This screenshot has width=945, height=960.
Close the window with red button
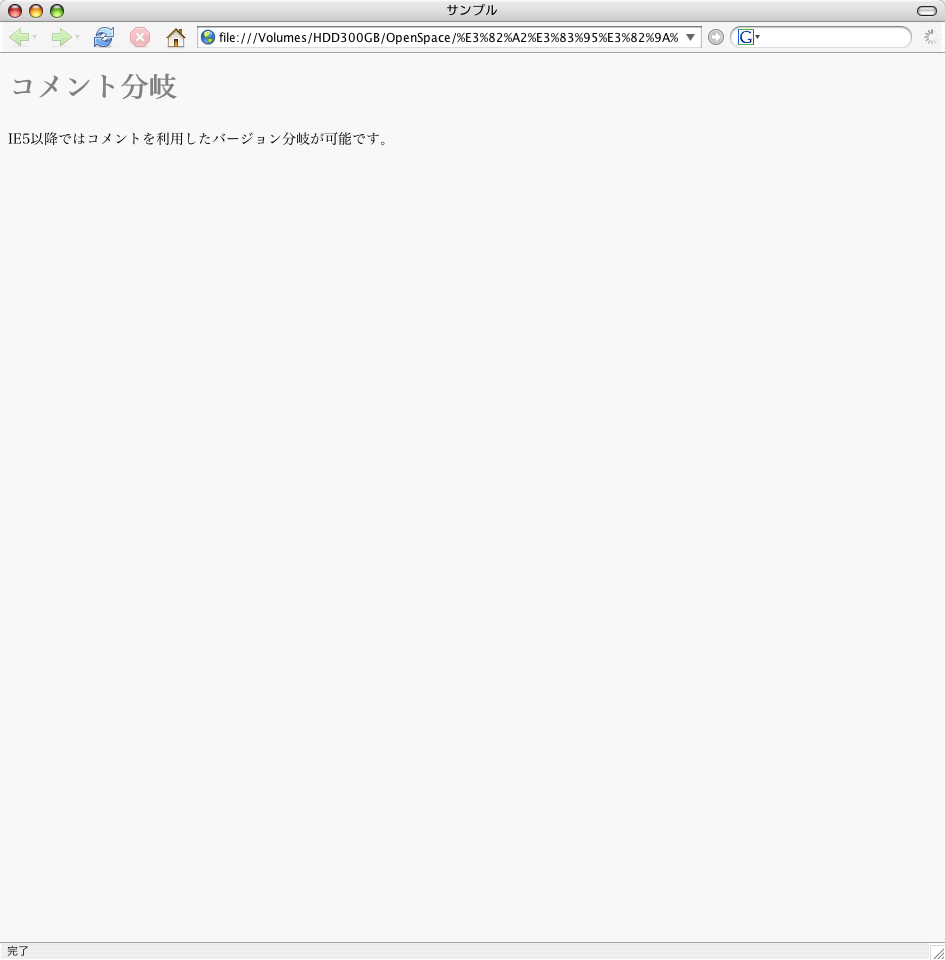15,11
